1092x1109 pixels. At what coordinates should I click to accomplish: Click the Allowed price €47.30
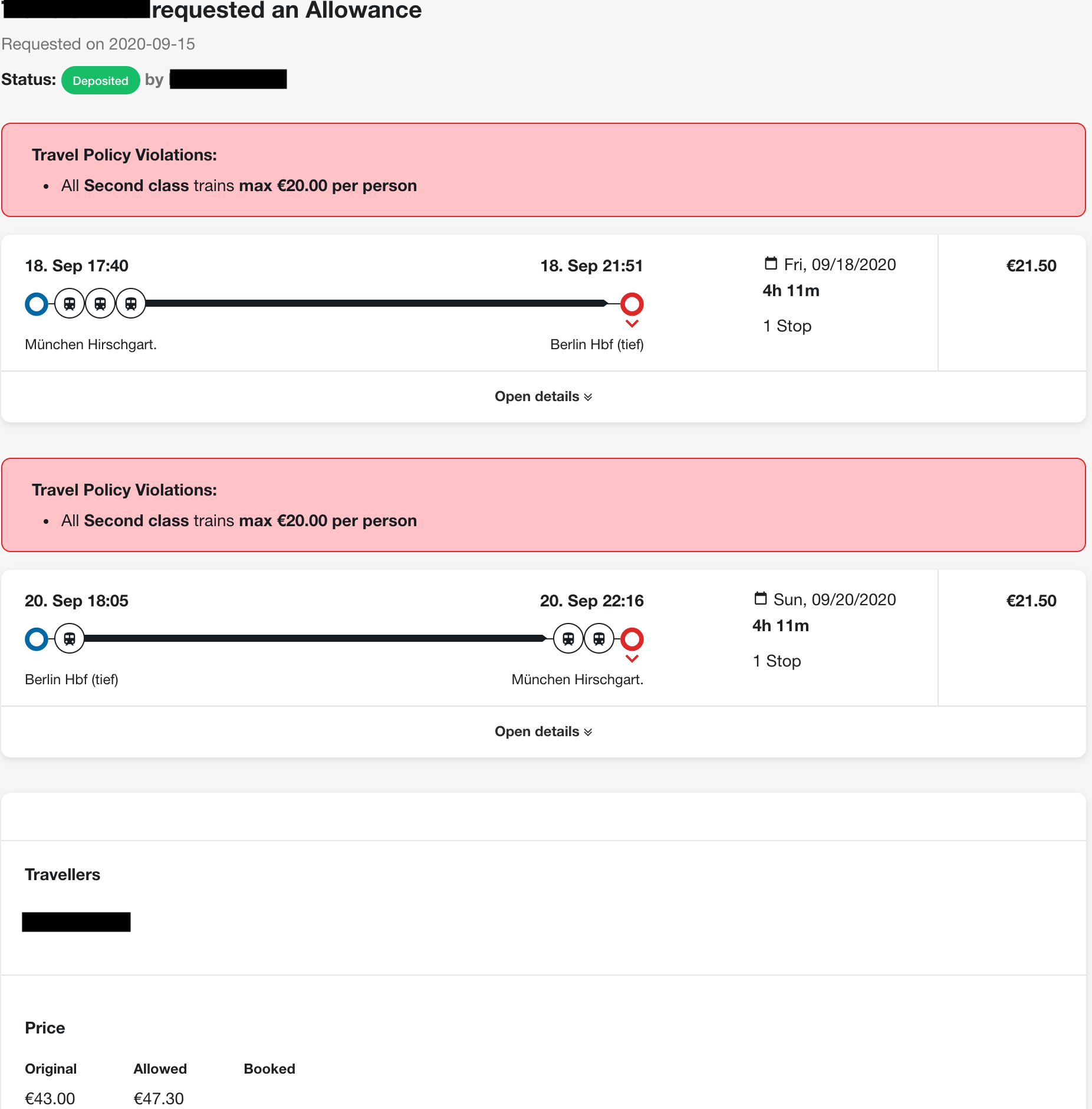click(x=159, y=1098)
